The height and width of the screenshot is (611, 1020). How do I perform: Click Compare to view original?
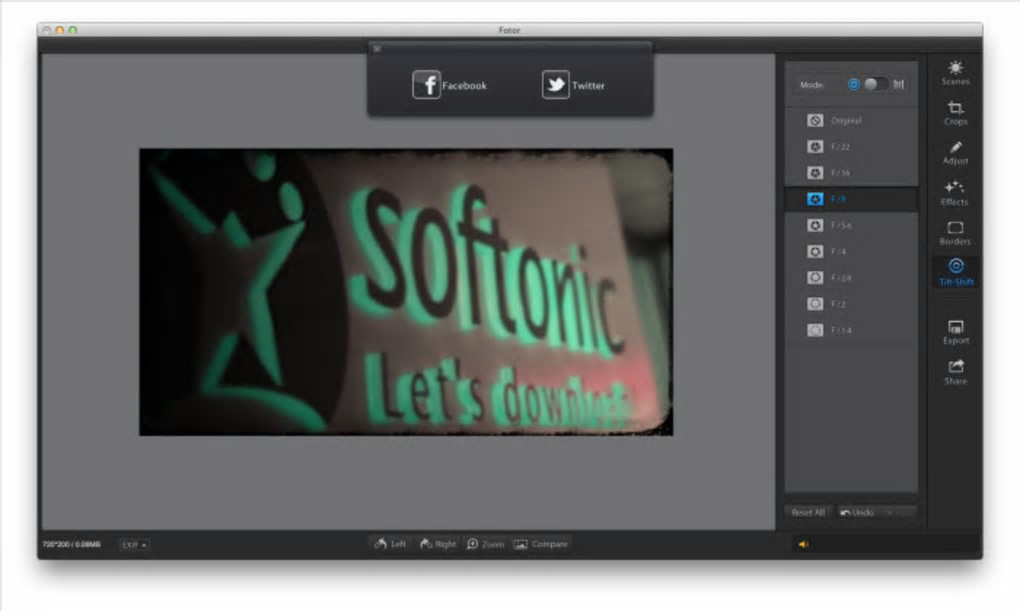click(541, 544)
